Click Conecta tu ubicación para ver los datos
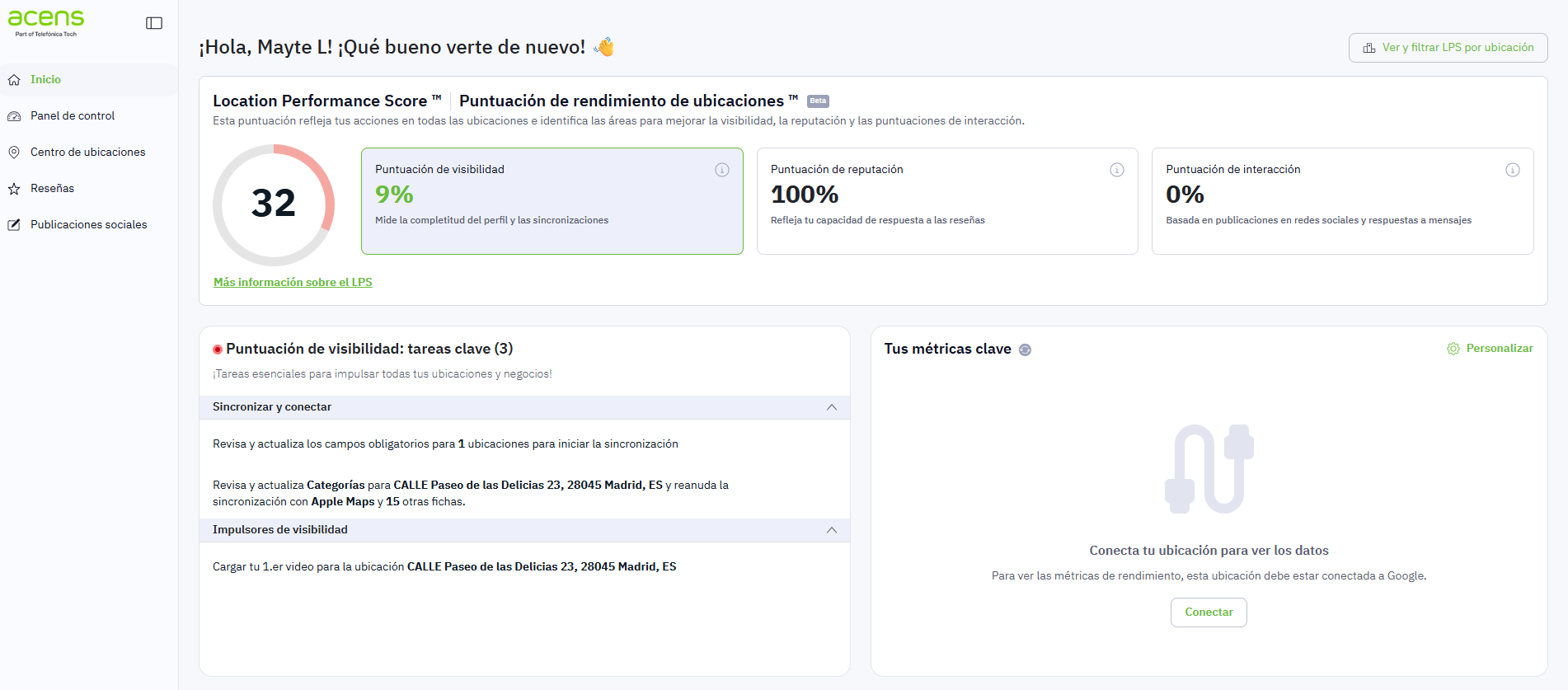The image size is (1568, 690). point(1209,551)
